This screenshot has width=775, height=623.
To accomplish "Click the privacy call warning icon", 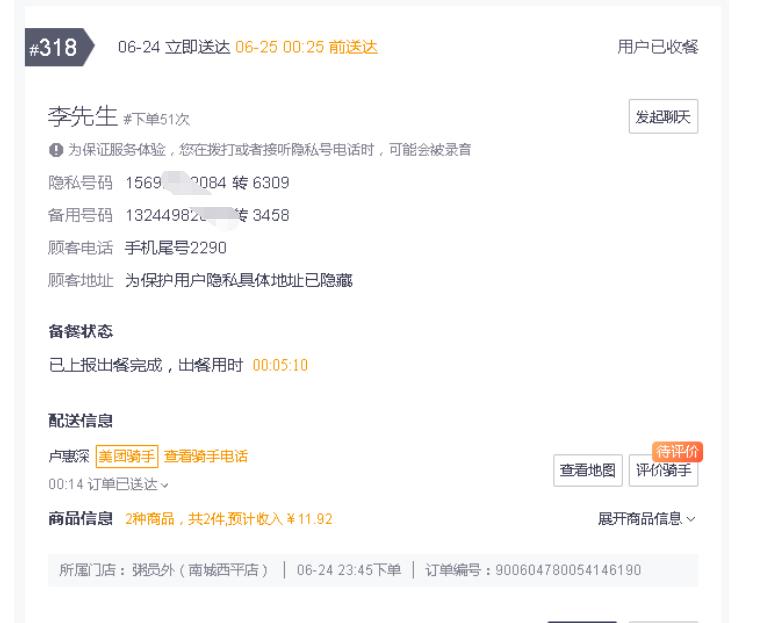I will coord(56,149).
